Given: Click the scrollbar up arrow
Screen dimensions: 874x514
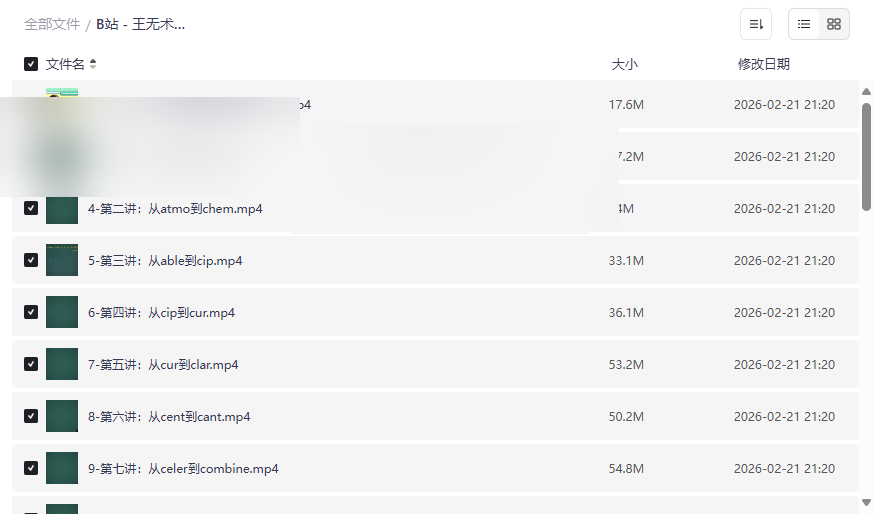Looking at the screenshot, I should 866,93.
